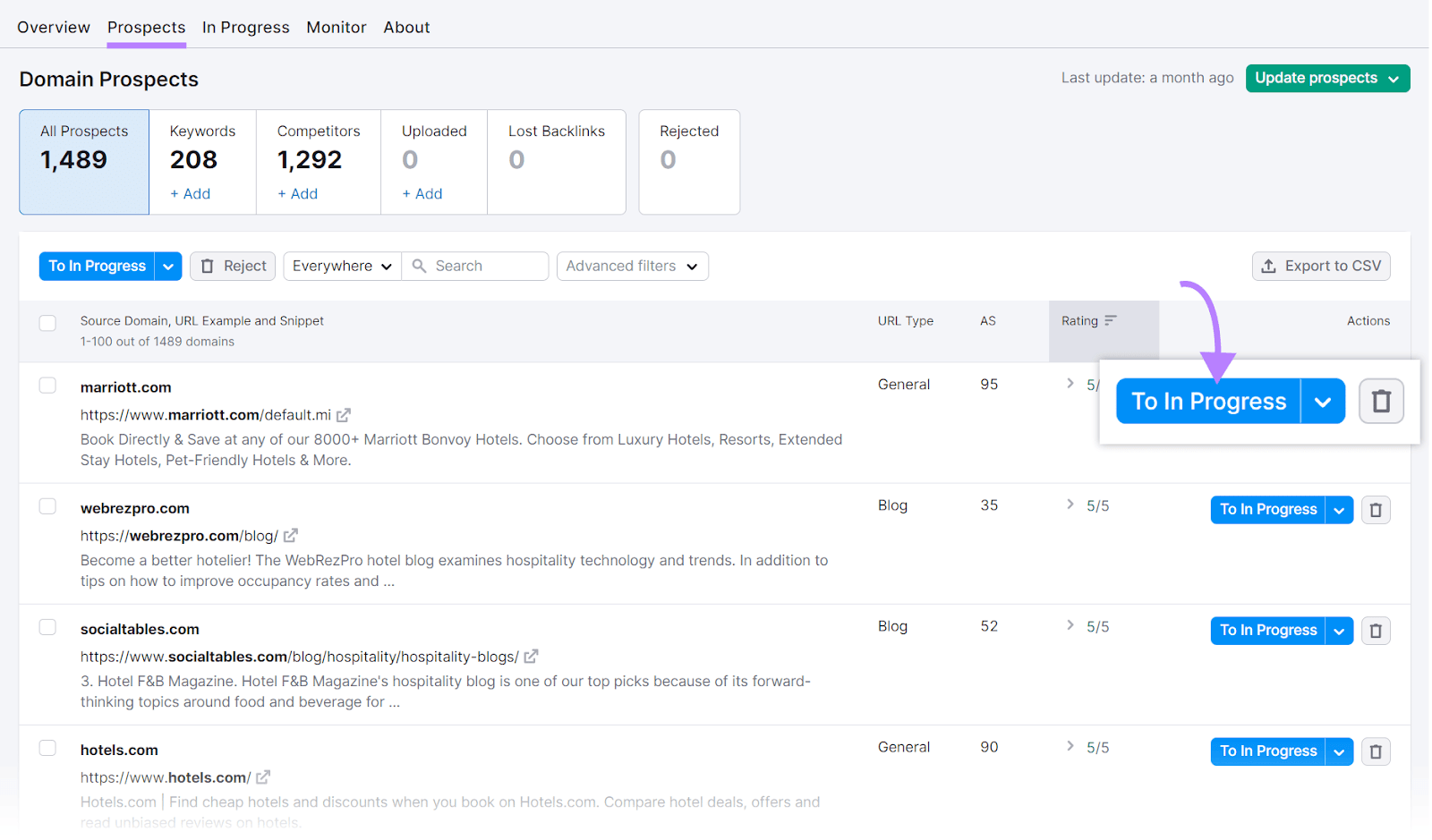Delete the marriott.com prospect using trash icon
This screenshot has width=1432, height=840.
1381,401
